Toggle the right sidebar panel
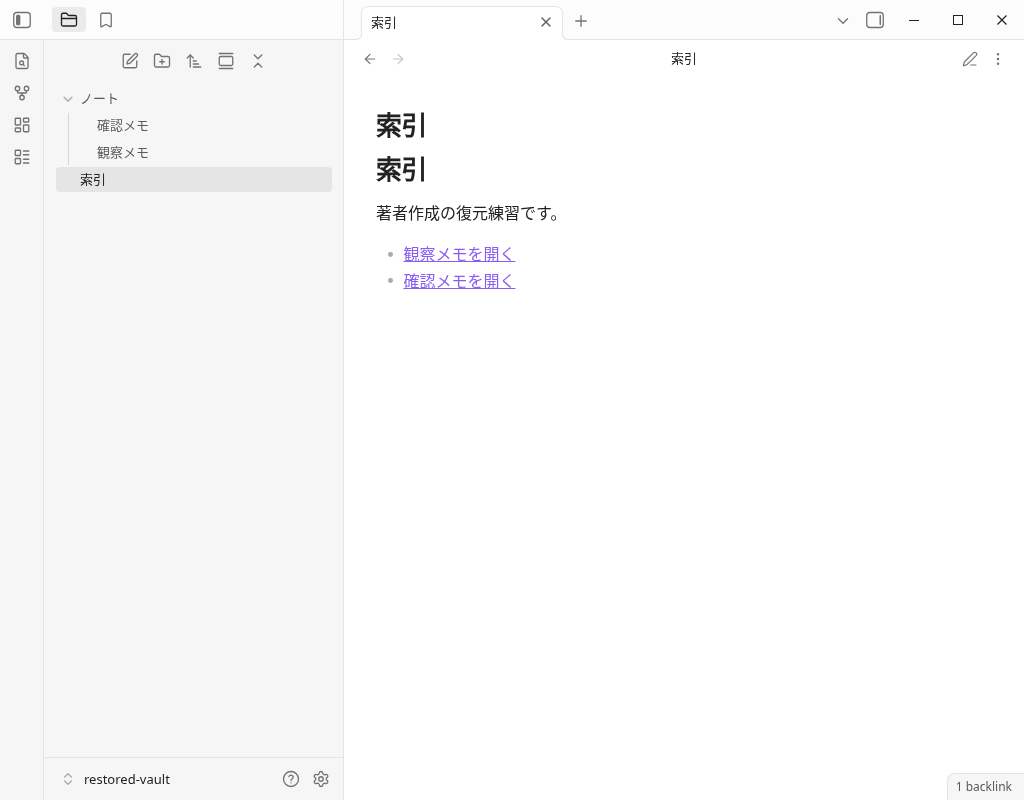This screenshot has height=800, width=1024. click(x=875, y=20)
